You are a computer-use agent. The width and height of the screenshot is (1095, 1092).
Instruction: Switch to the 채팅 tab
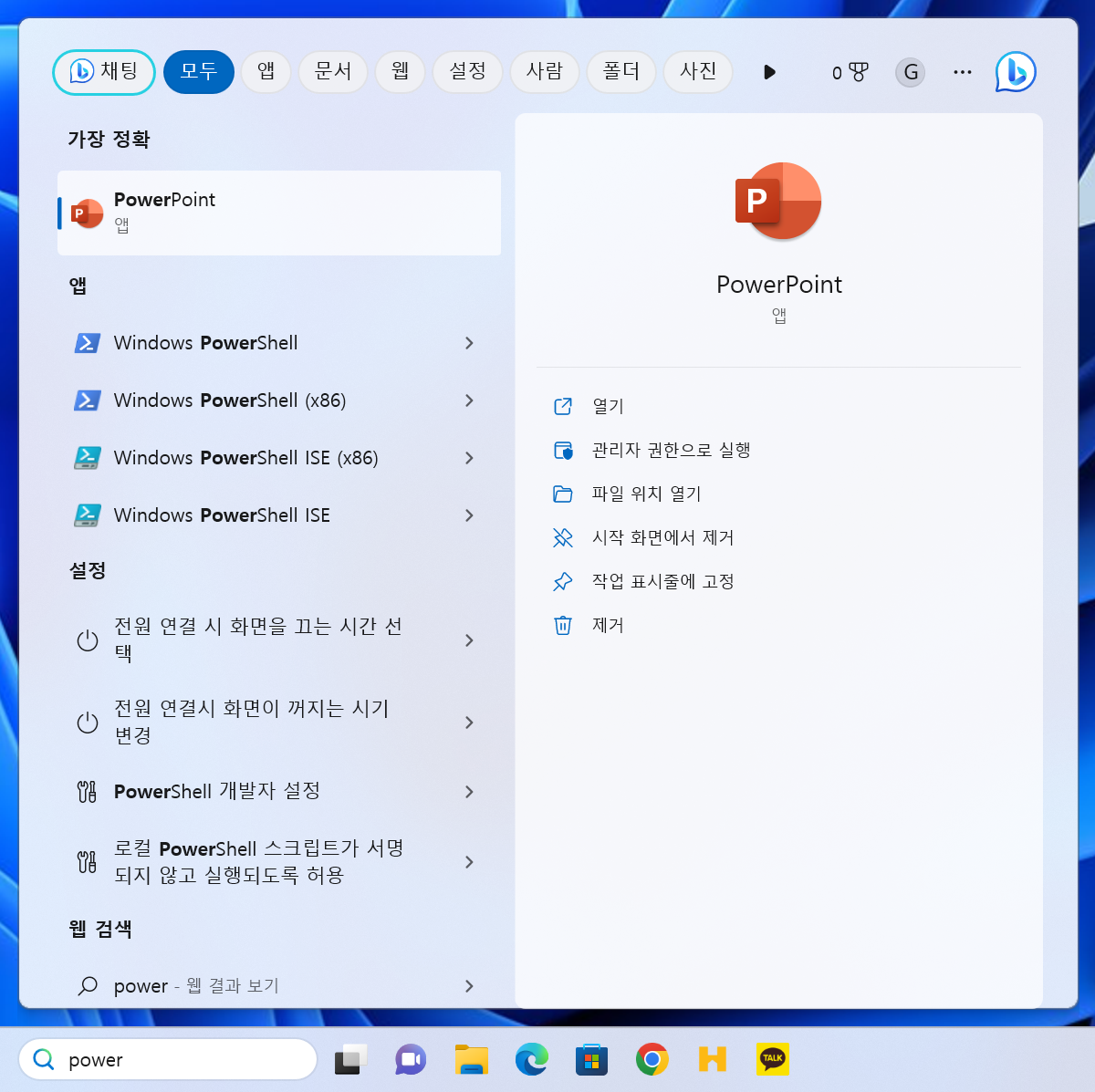(x=104, y=72)
